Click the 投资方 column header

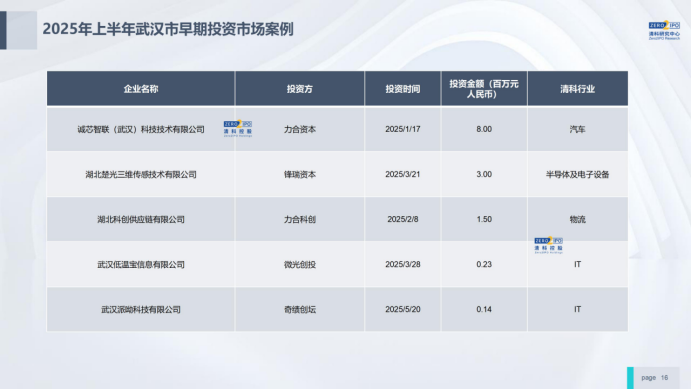tap(300, 89)
